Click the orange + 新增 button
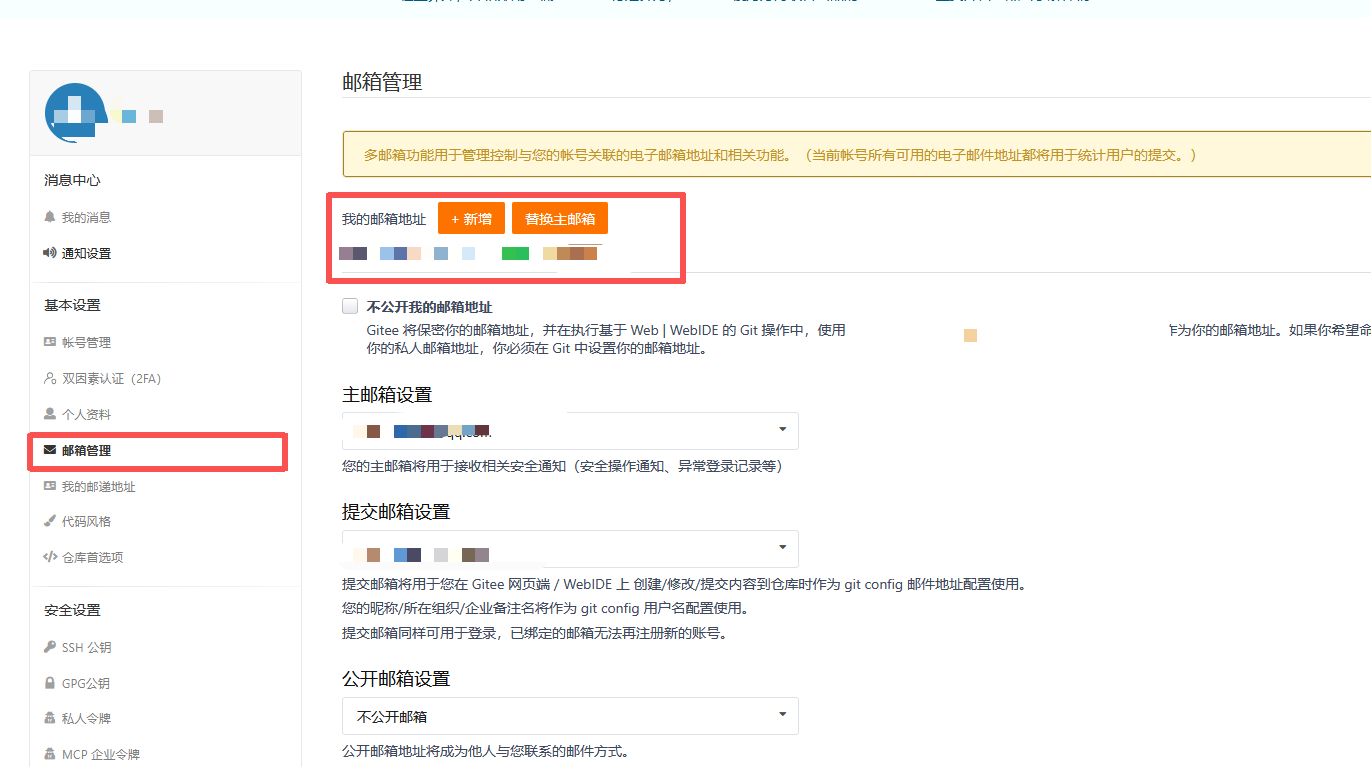Viewport: 1371px width, 767px height. coord(471,218)
